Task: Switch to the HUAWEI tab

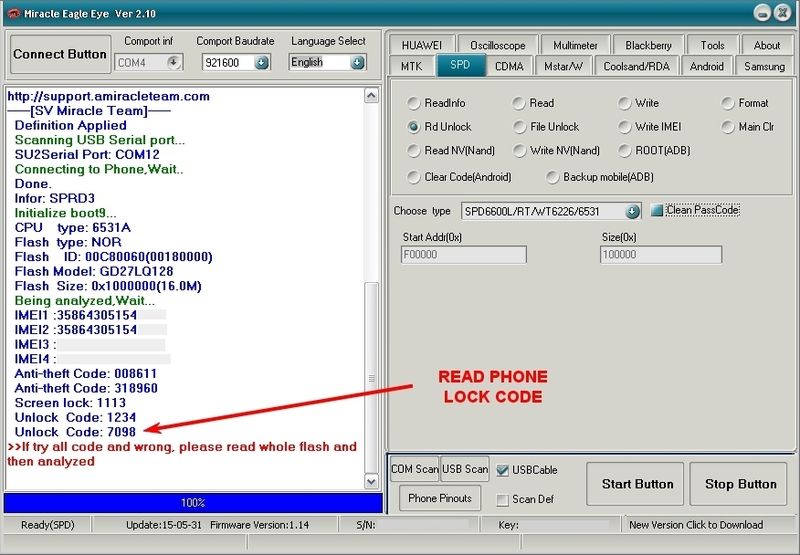Action: point(421,45)
